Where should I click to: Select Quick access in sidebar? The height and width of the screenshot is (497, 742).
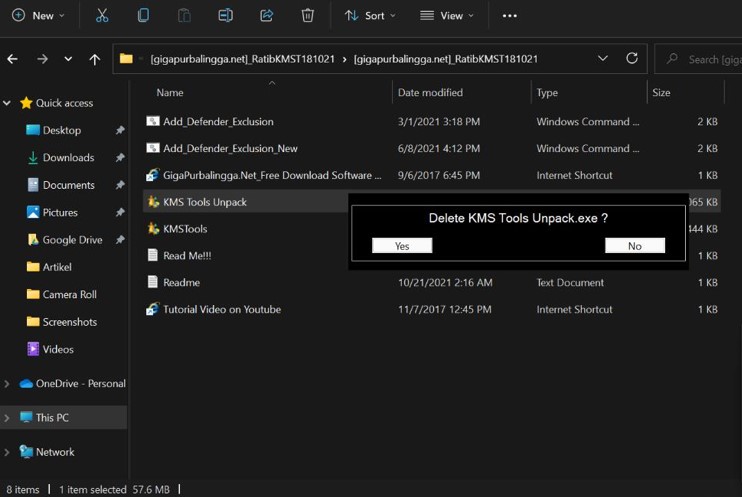pyautogui.click(x=64, y=103)
